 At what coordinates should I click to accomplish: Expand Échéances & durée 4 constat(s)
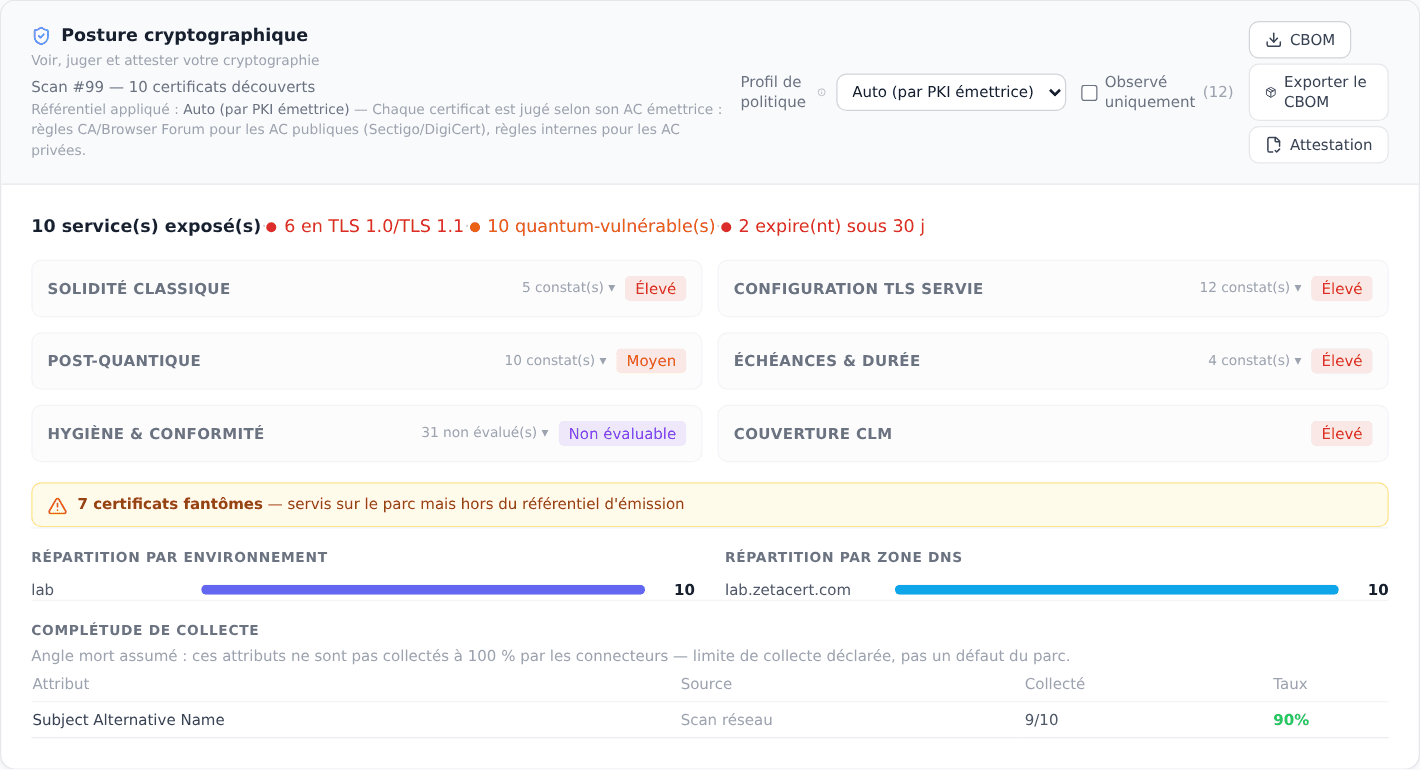pyautogui.click(x=1255, y=361)
